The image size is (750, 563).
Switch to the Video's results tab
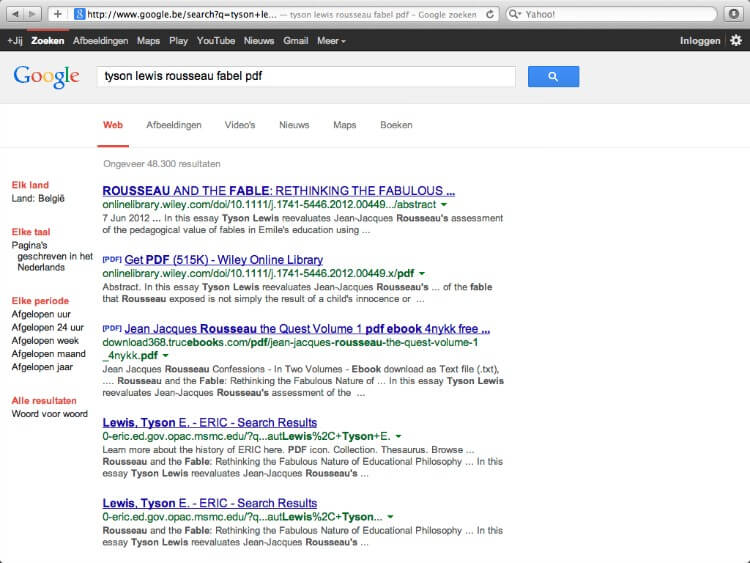pos(240,125)
